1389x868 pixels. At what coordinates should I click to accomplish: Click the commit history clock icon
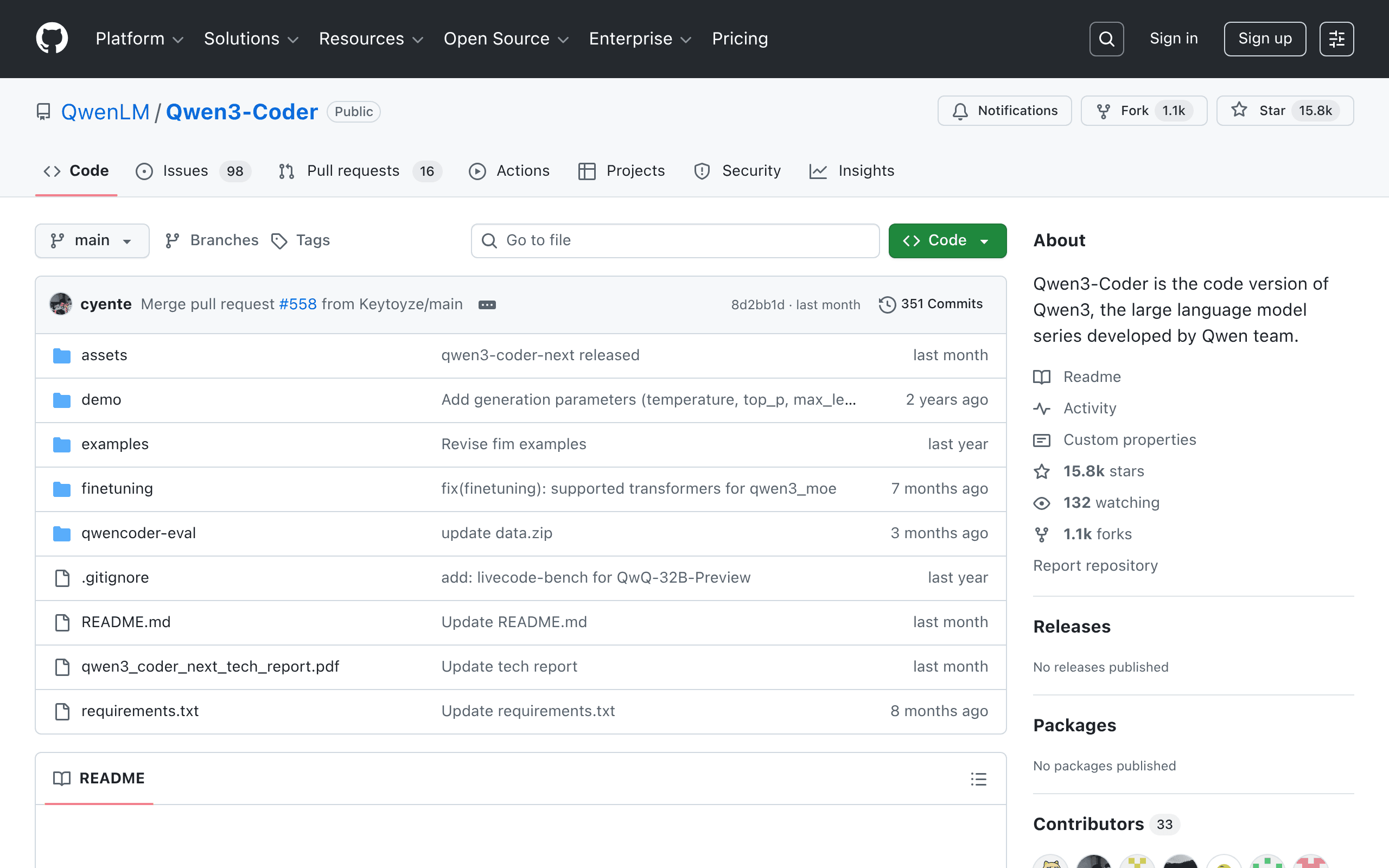887,304
